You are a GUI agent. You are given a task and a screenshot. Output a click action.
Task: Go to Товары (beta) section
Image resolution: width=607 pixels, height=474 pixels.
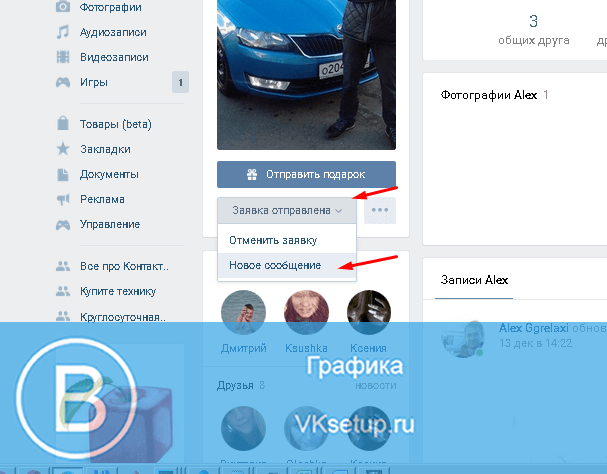click(x=116, y=124)
